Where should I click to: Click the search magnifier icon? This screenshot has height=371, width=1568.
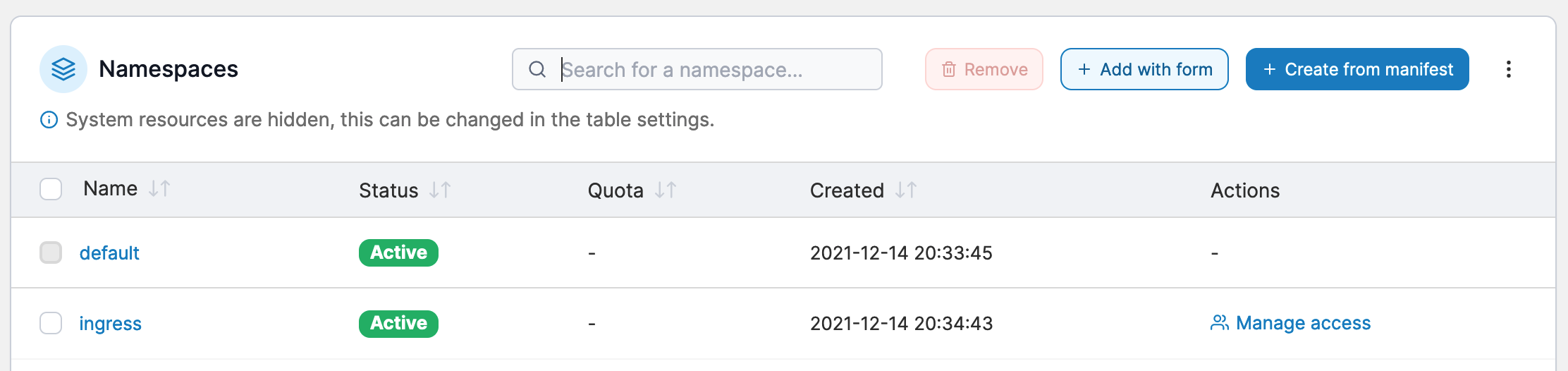(537, 69)
